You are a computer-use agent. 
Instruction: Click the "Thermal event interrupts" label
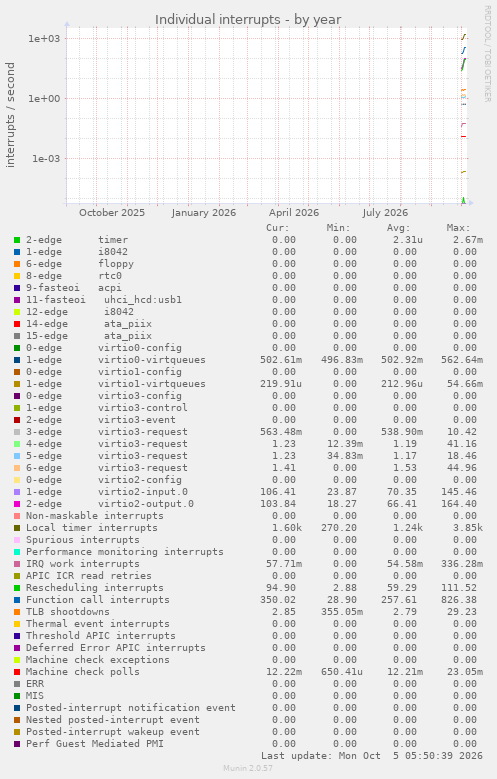[x=97, y=623]
